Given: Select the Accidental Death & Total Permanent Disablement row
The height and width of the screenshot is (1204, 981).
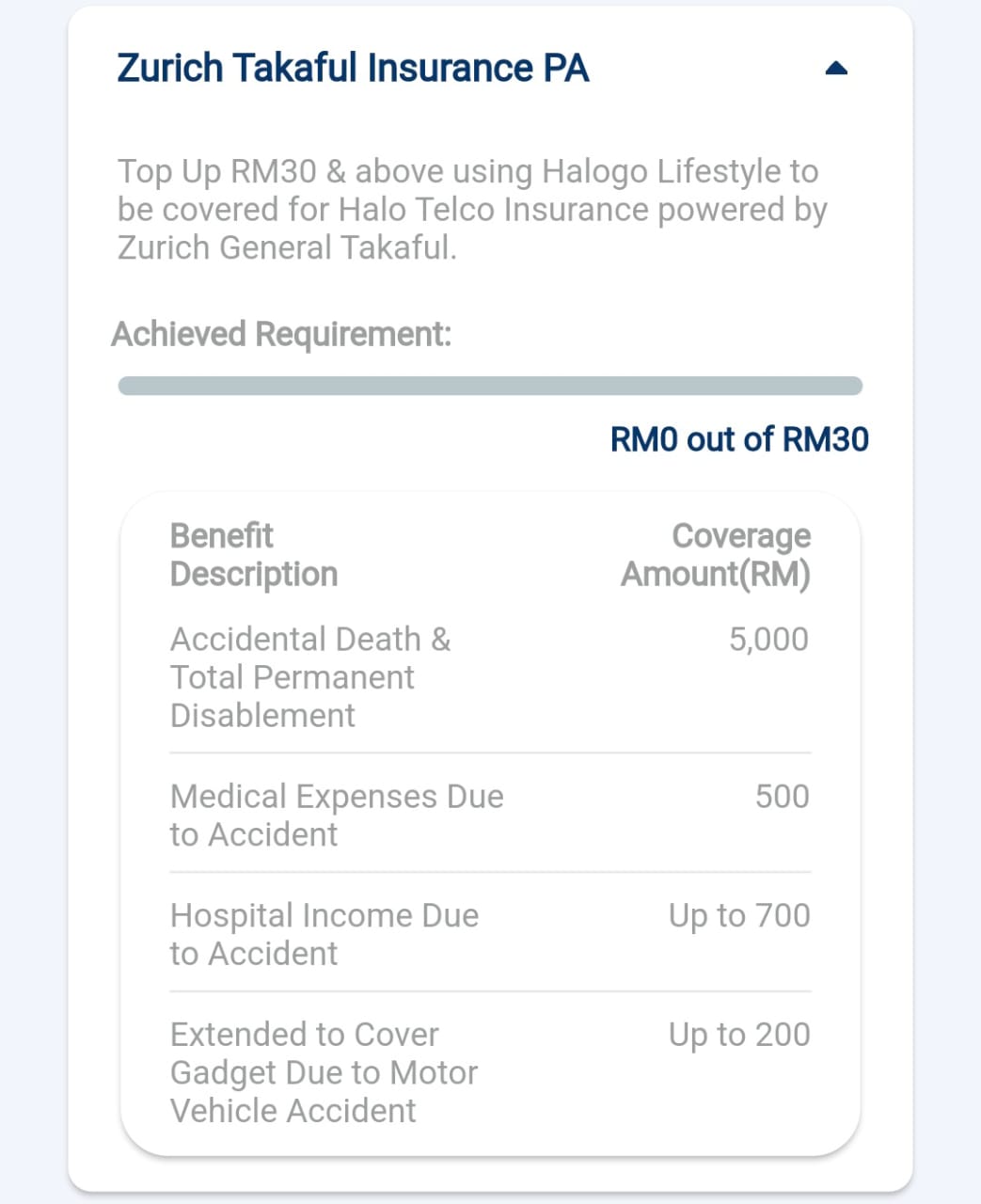Looking at the screenshot, I should [490, 677].
